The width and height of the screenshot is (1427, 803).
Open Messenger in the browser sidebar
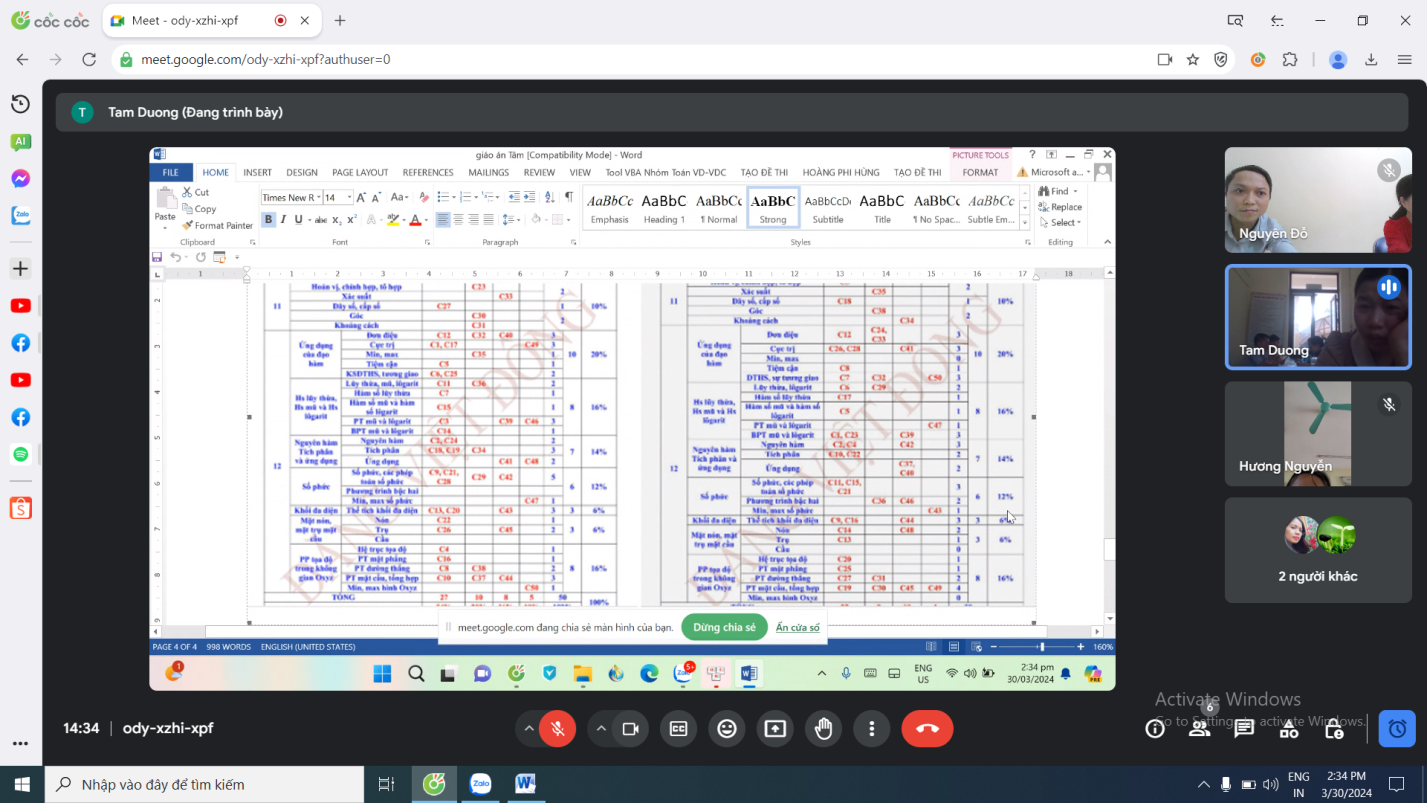pyautogui.click(x=20, y=179)
